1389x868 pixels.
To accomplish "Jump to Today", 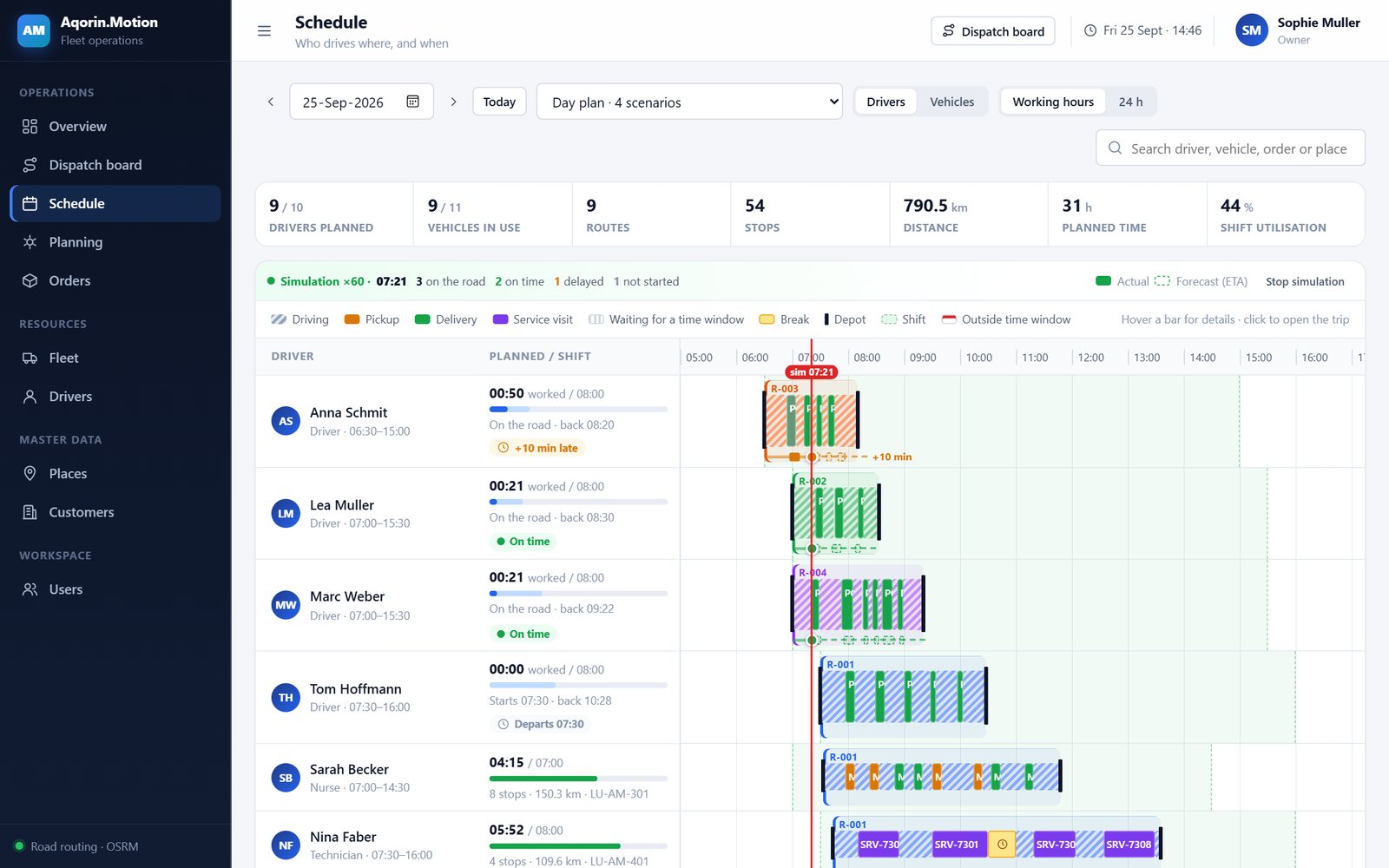I will point(499,102).
